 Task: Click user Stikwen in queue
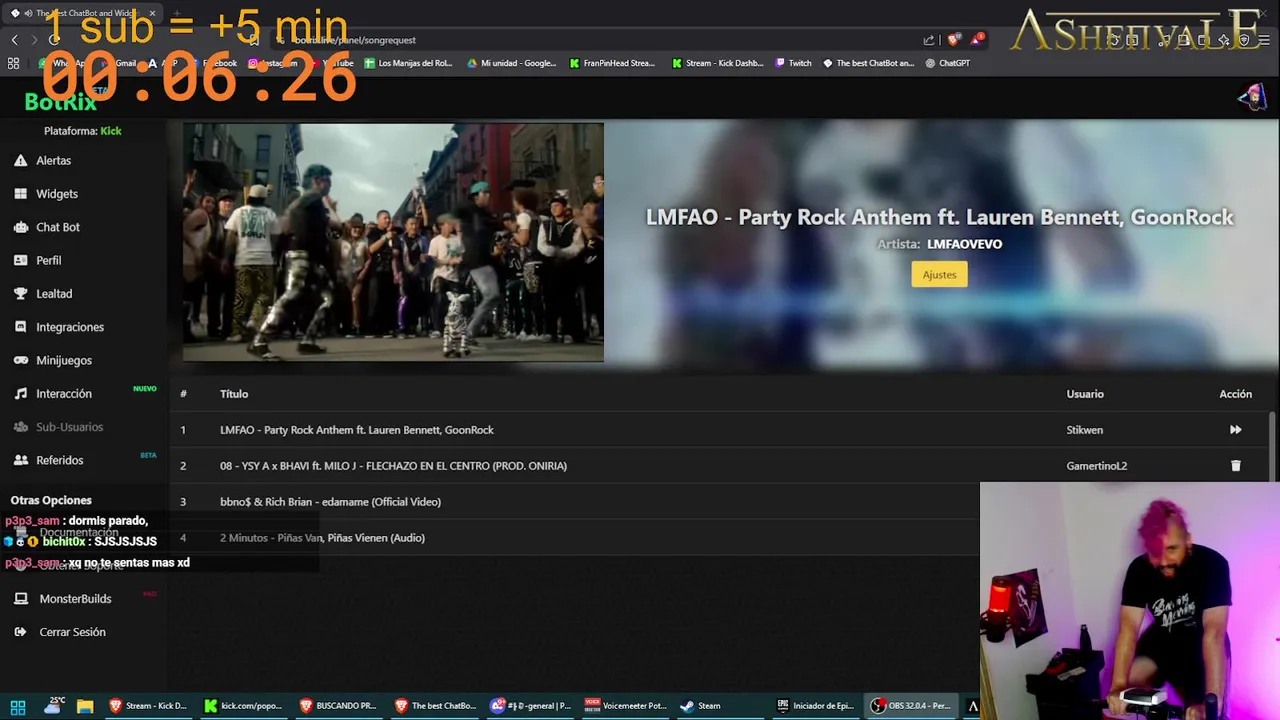pos(1085,430)
